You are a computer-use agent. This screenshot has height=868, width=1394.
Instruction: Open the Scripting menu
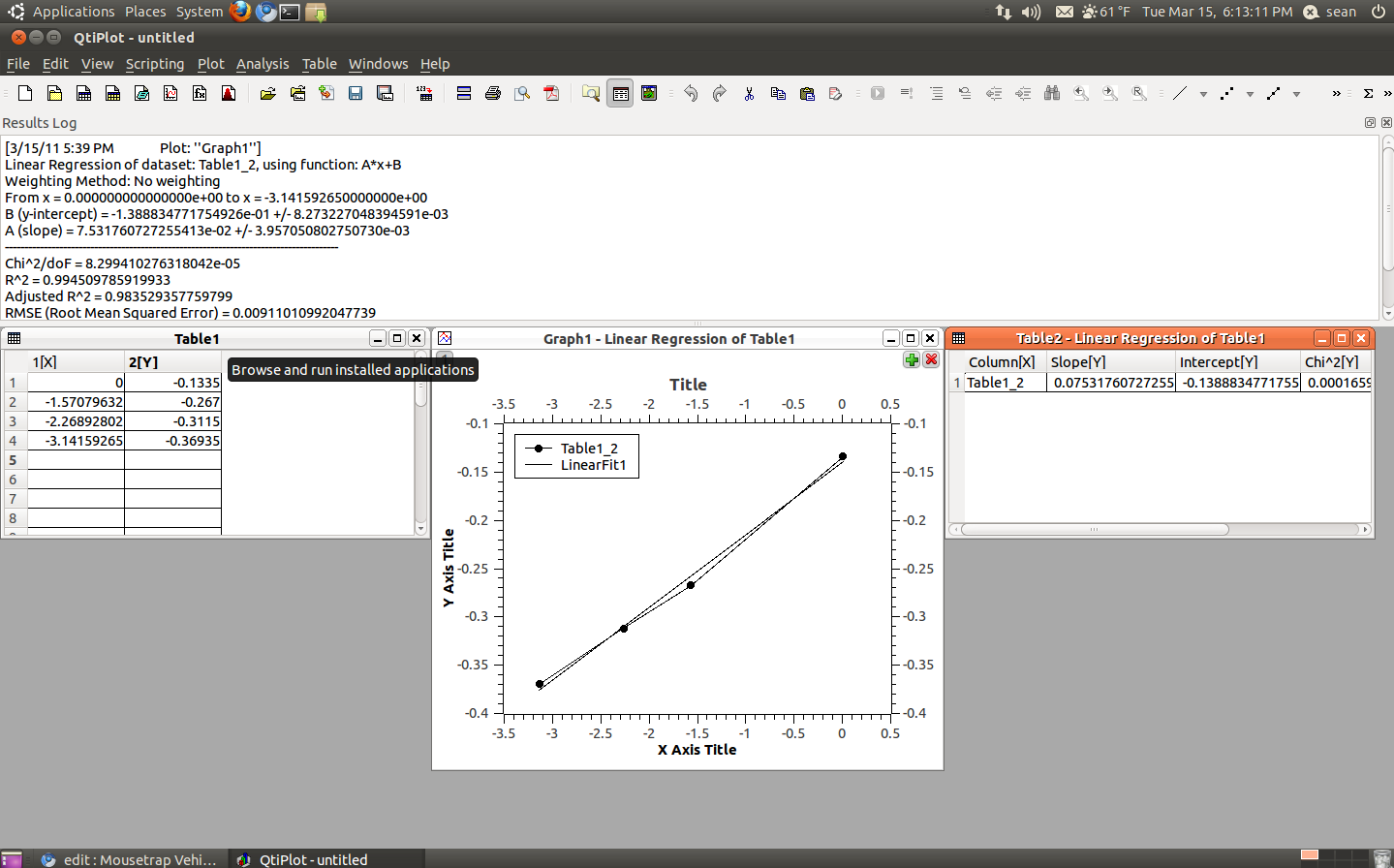[155, 64]
